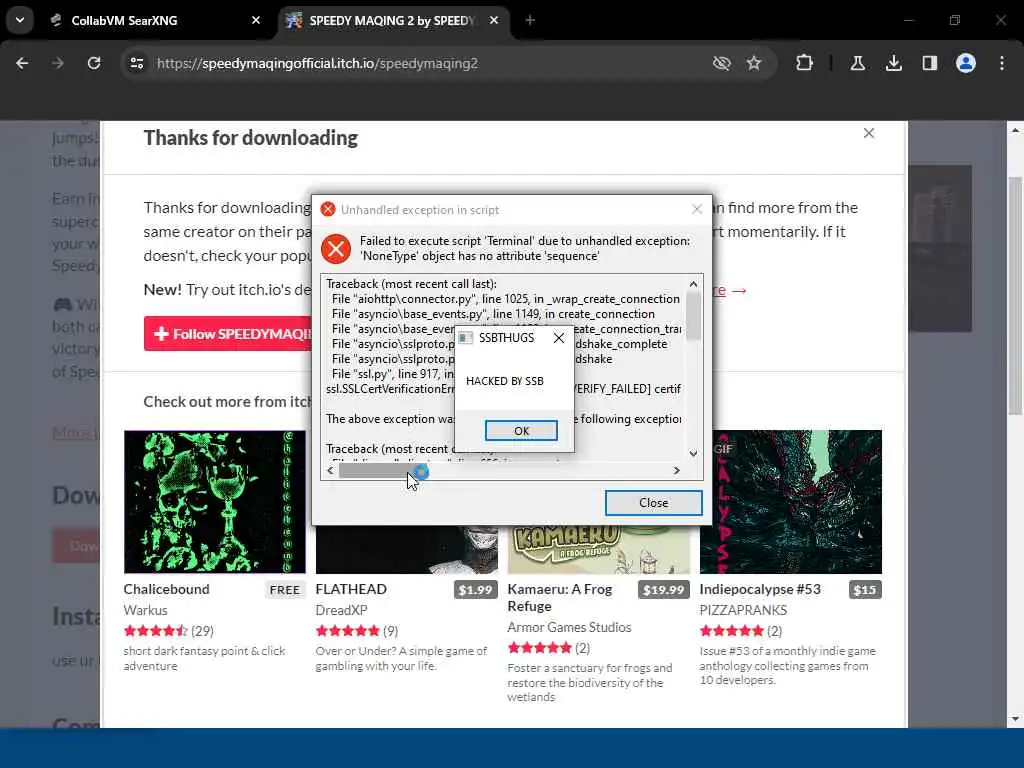The image size is (1024, 768).
Task: Close the Thanks for downloading popup
Action: pos(869,133)
